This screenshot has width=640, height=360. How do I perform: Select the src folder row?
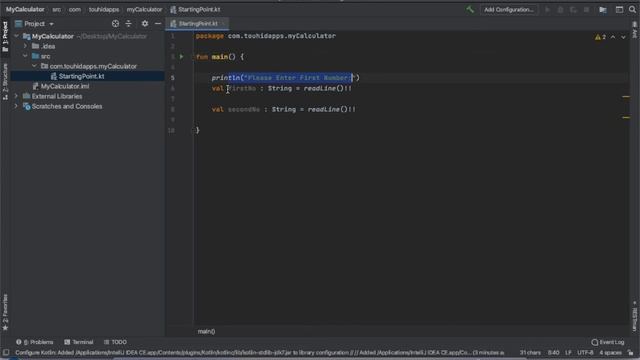coord(87,56)
